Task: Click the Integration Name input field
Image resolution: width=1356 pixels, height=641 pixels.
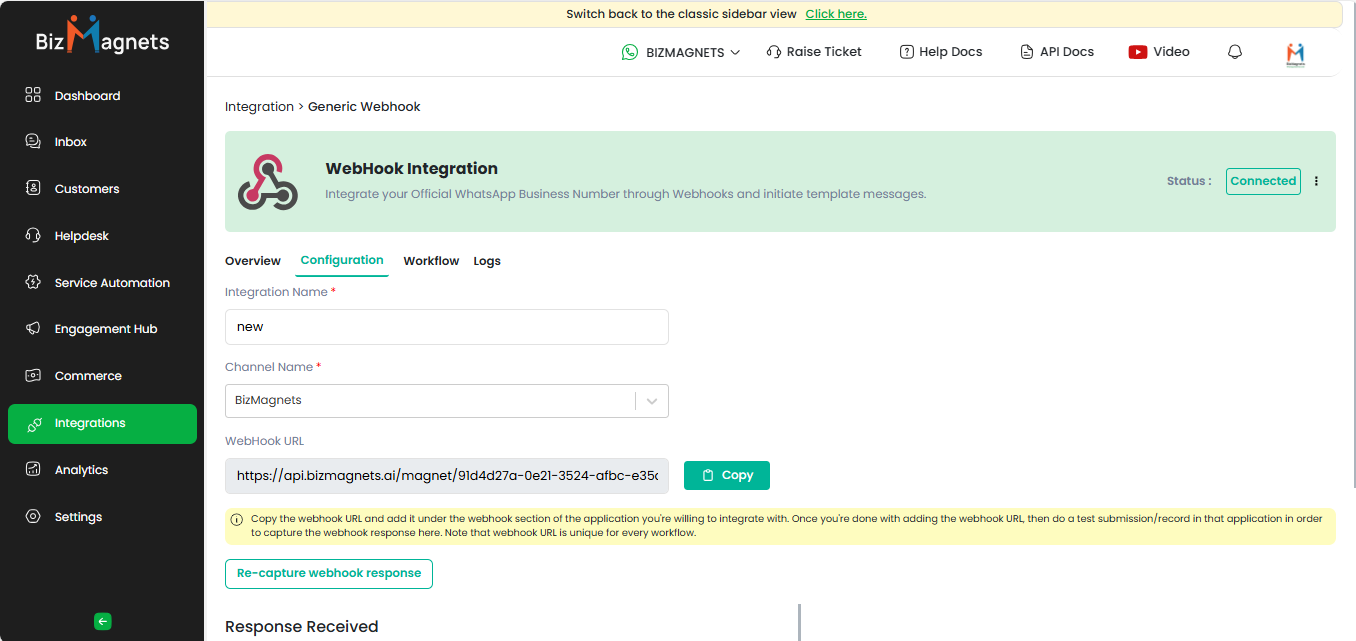Action: point(446,327)
